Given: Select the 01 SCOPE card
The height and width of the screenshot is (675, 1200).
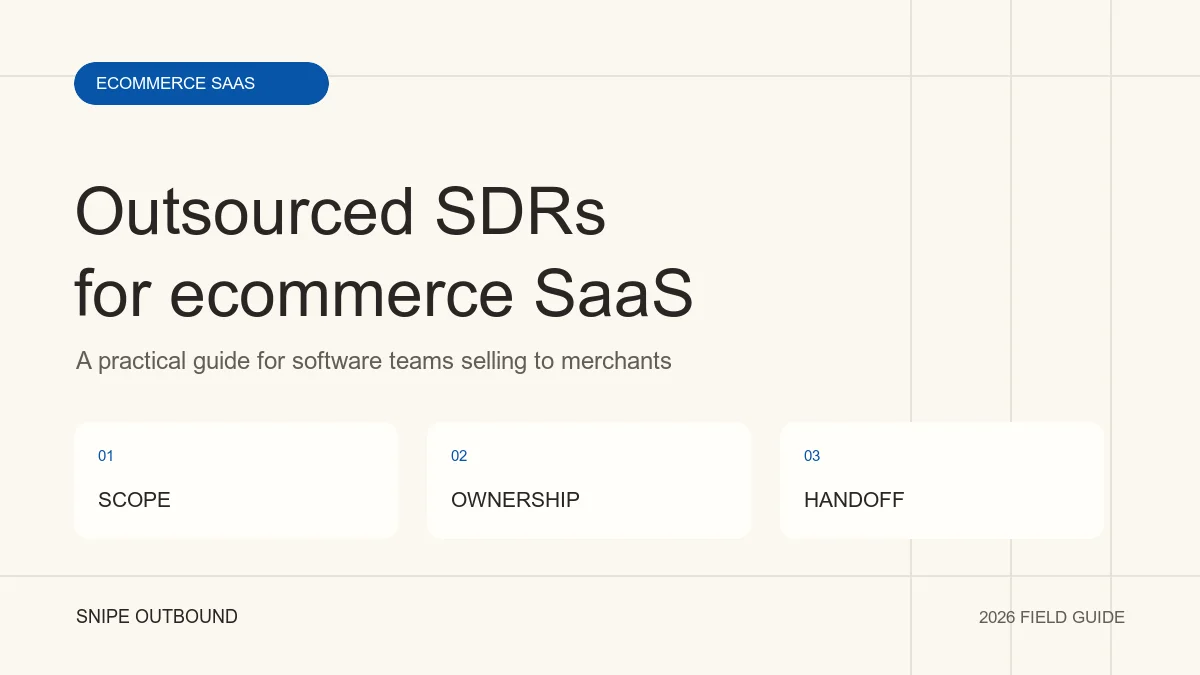Looking at the screenshot, I should tap(236, 480).
